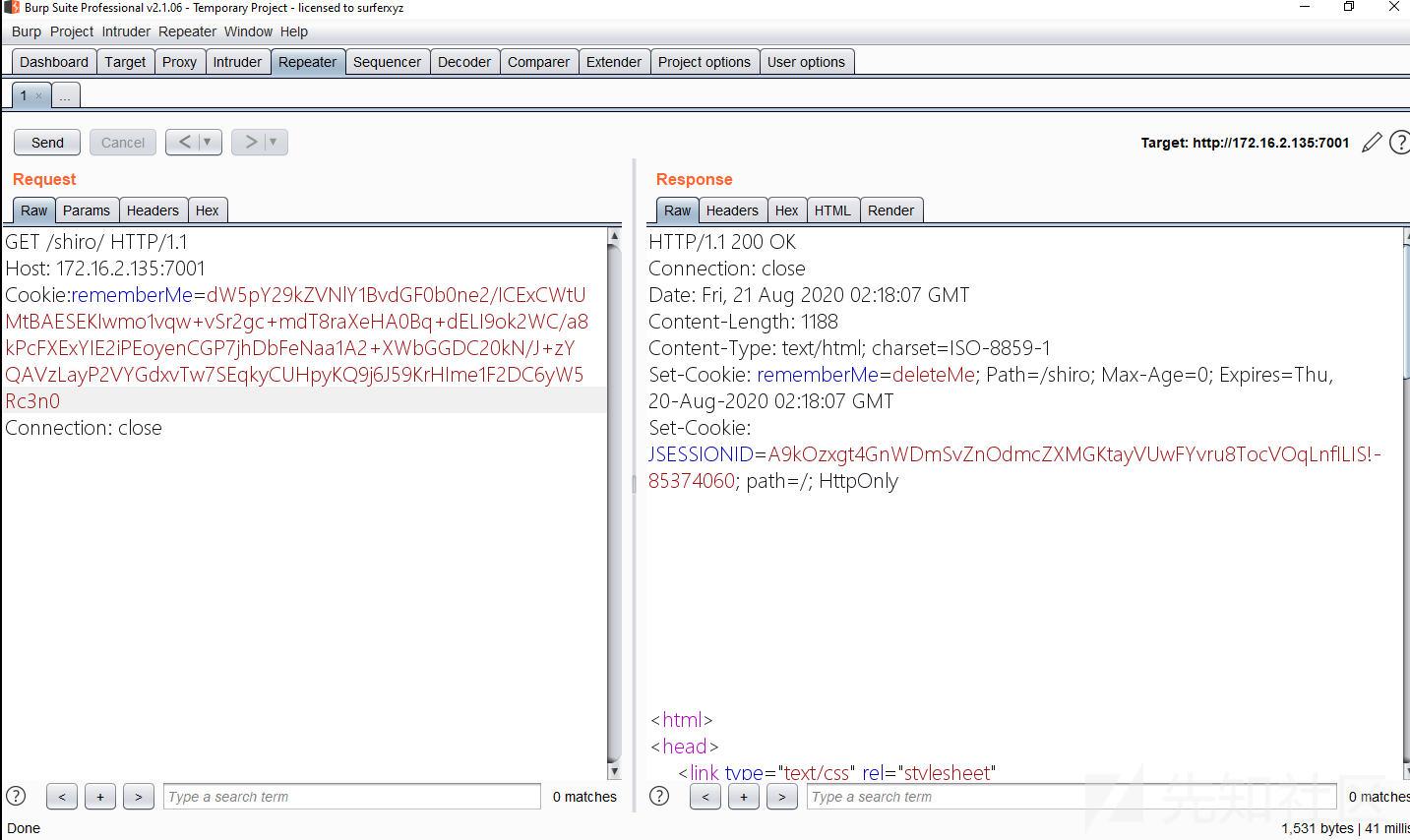Click the request search term field
Viewport: 1410px width, 840px height.
coord(352,797)
